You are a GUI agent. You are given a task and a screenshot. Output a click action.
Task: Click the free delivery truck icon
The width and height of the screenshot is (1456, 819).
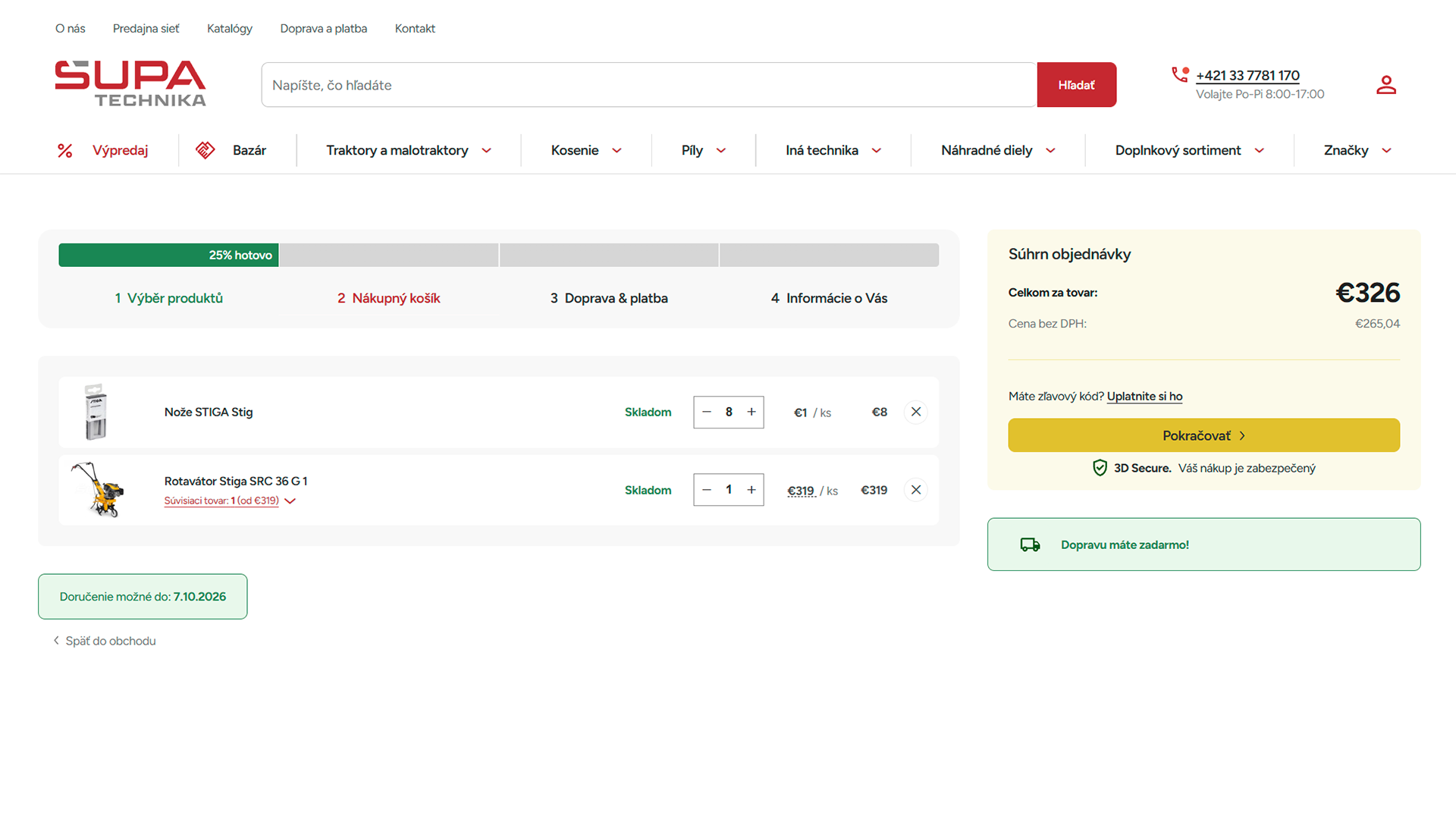click(1030, 544)
